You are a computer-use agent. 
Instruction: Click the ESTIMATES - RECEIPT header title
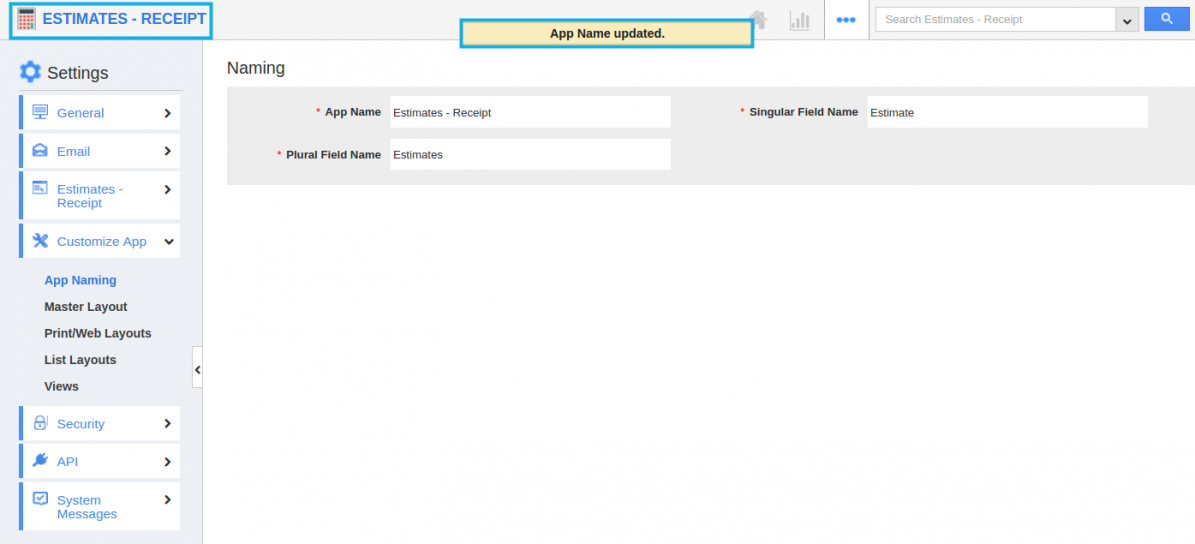(124, 19)
